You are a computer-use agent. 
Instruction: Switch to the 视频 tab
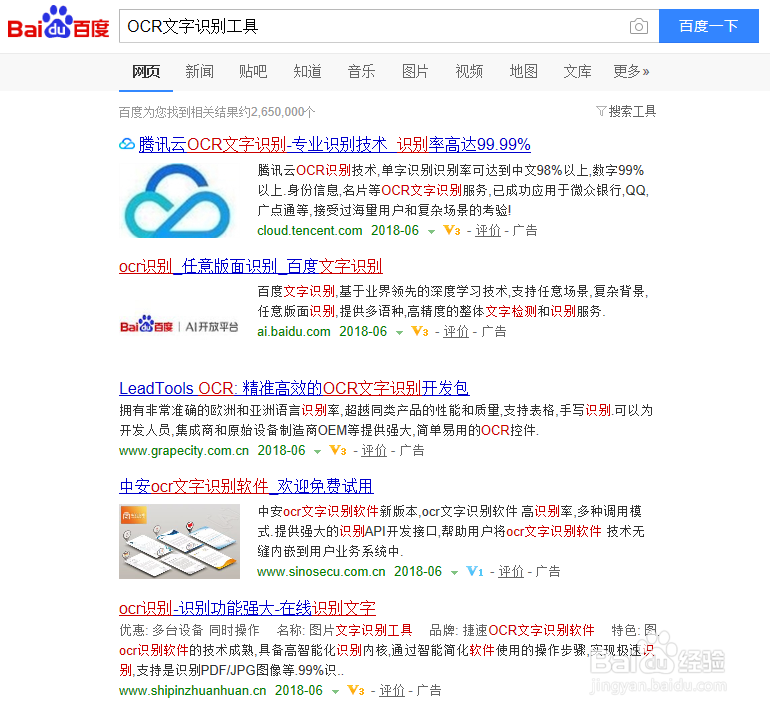coord(469,72)
